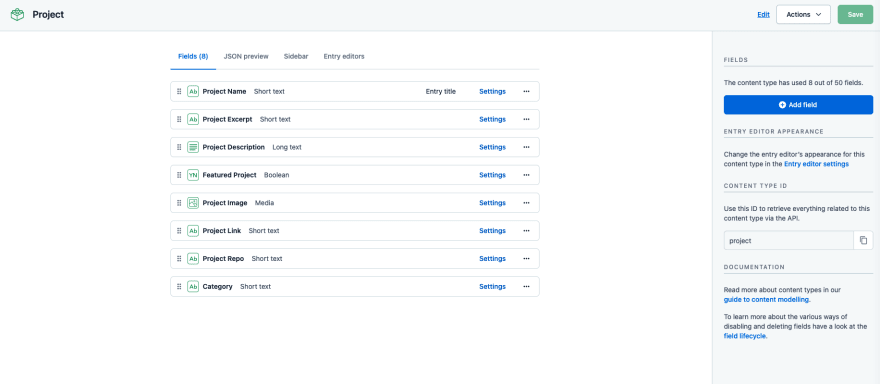The image size is (880, 384).
Task: Click the Media type label
Action: click(264, 203)
